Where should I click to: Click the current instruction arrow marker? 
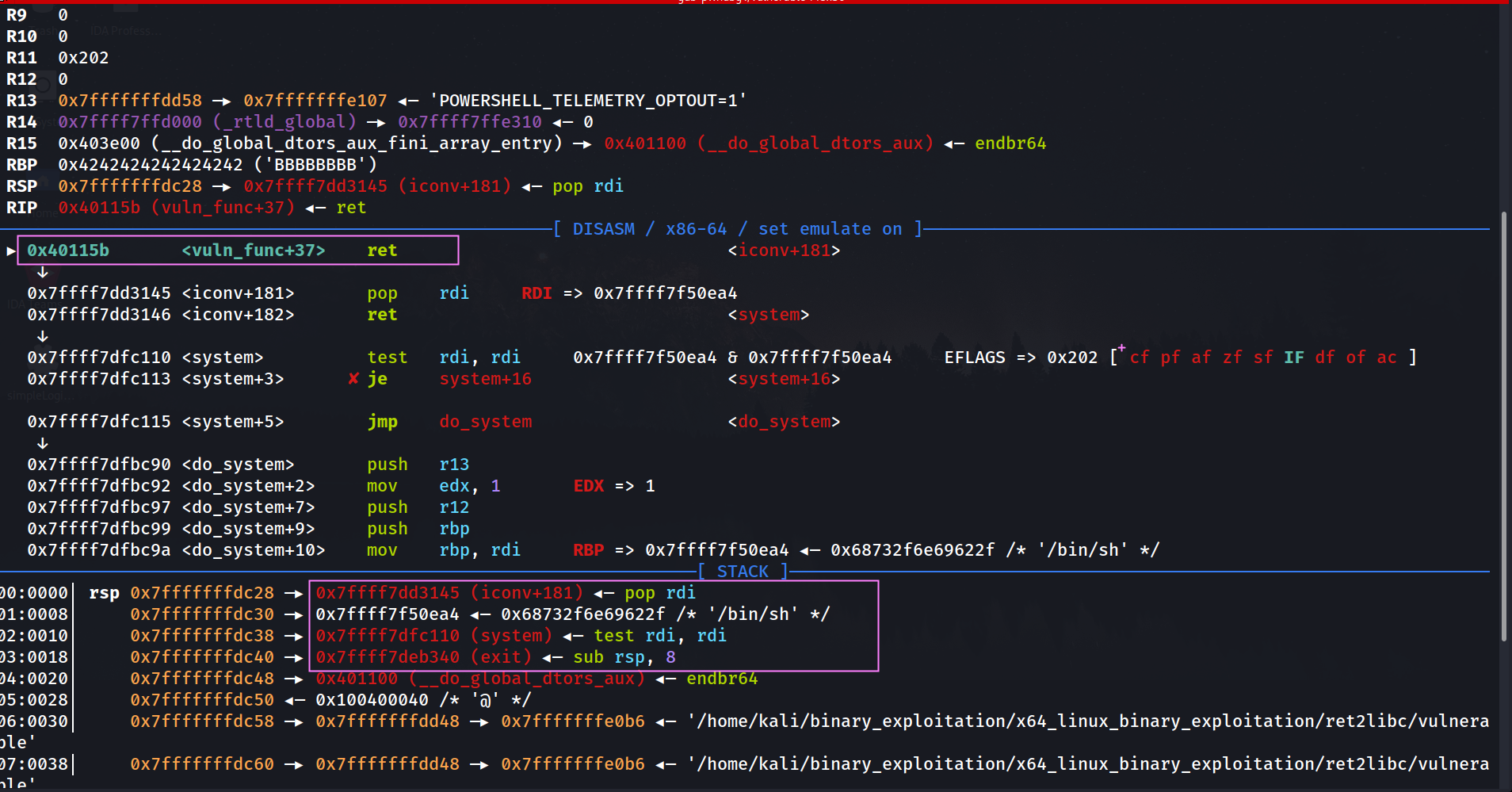click(11, 251)
